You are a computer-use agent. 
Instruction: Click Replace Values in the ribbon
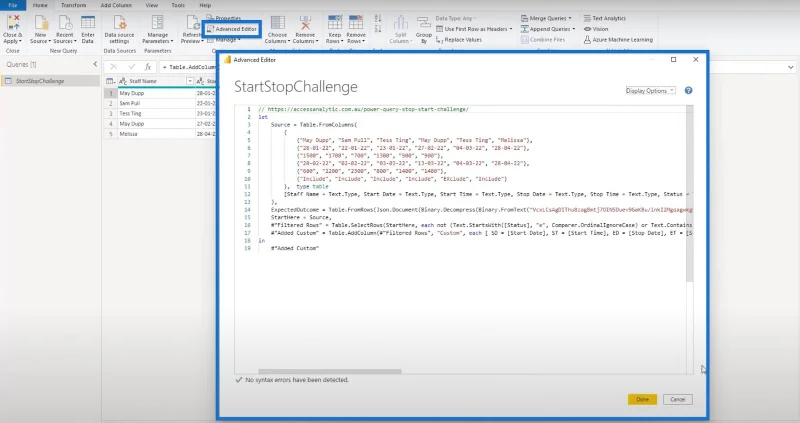click(x=459, y=40)
